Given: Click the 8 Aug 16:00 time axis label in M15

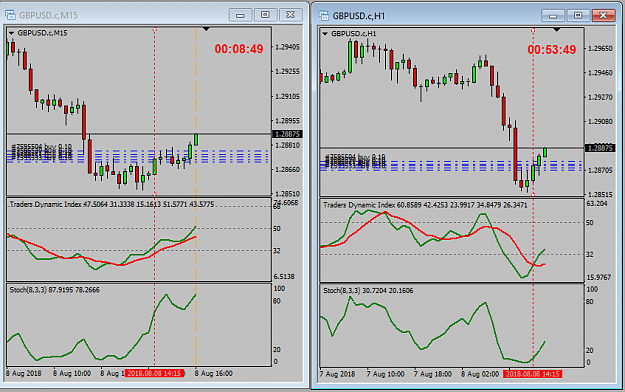Looking at the screenshot, I should pyautogui.click(x=213, y=373).
